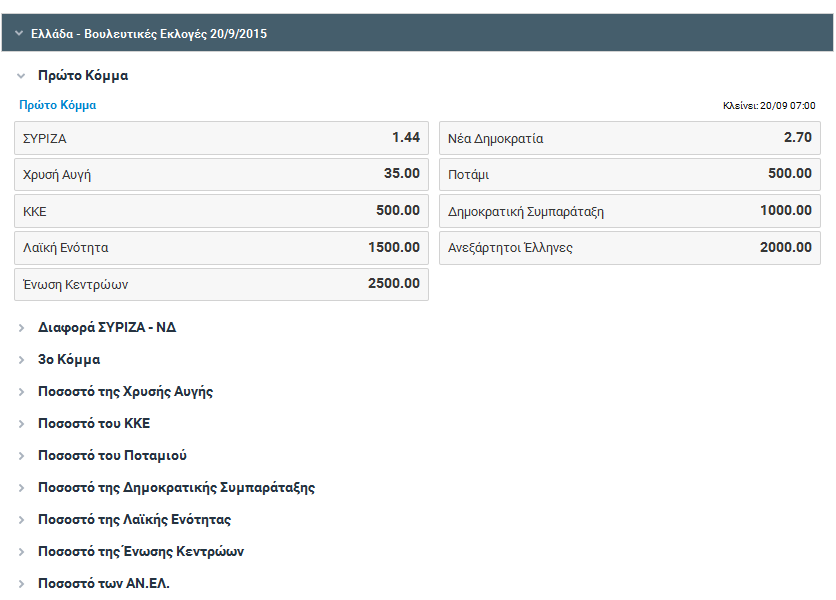Image resolution: width=836 pixels, height=600 pixels.
Task: Click Ποσοστό της Λαϊκής Ενότητας heading
Action: 134,519
